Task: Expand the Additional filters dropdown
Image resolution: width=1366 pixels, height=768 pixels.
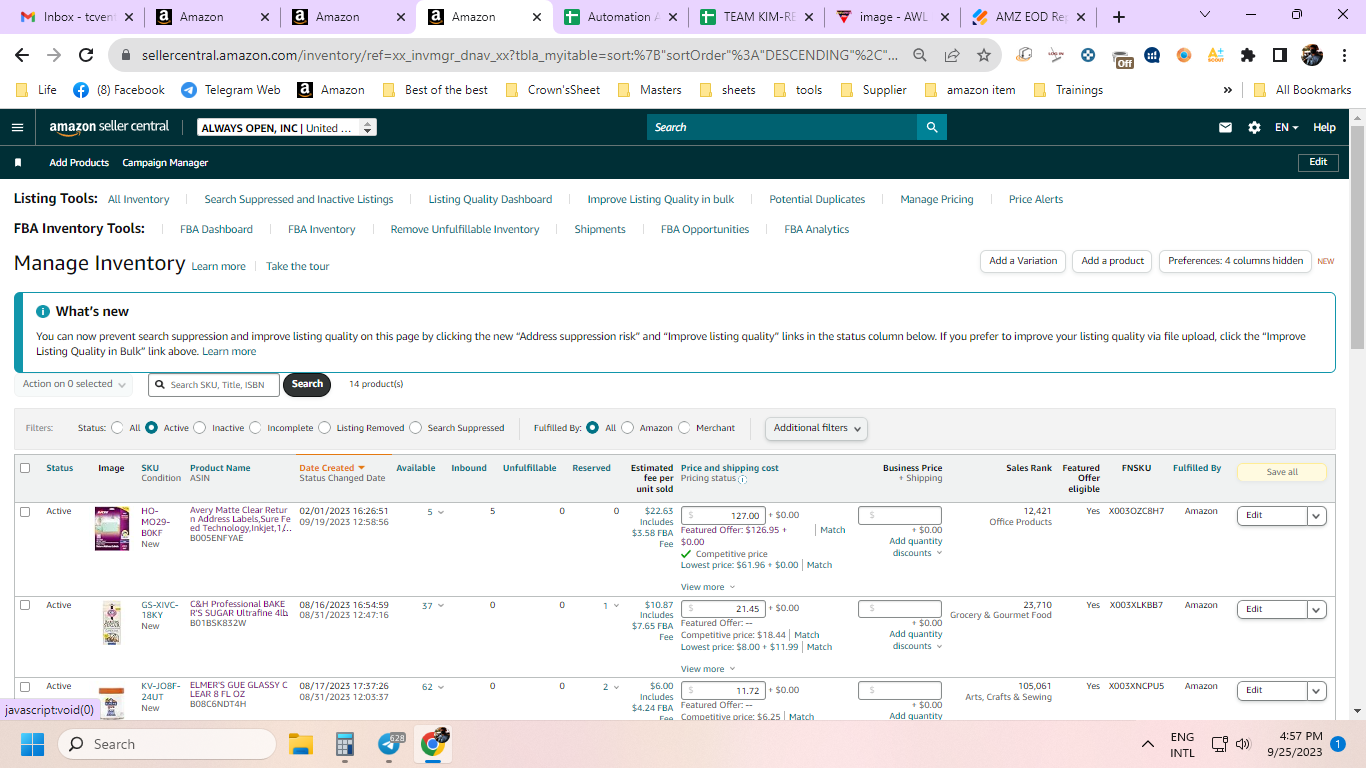Action: click(x=816, y=428)
